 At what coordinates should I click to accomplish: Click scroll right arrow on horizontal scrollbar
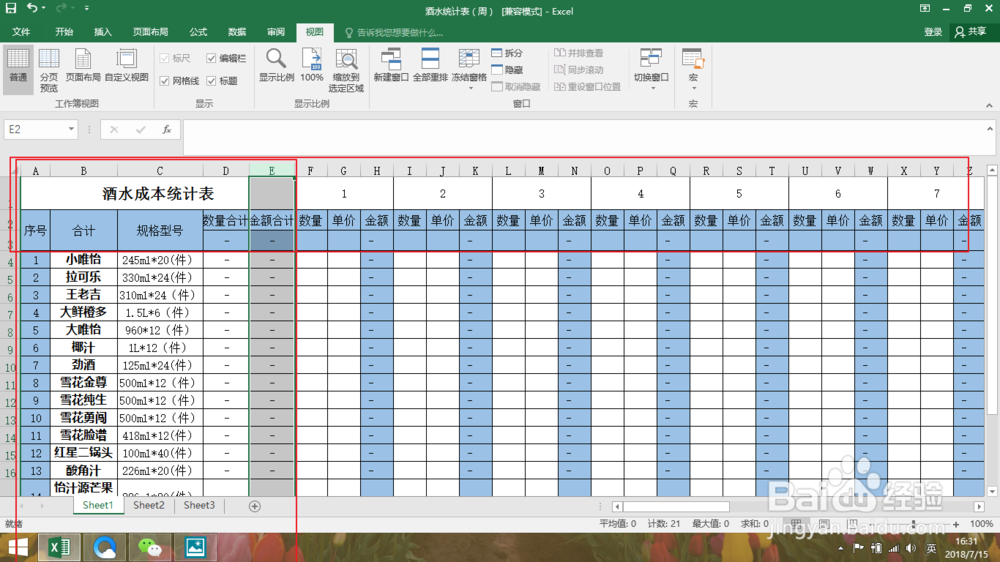[979, 507]
